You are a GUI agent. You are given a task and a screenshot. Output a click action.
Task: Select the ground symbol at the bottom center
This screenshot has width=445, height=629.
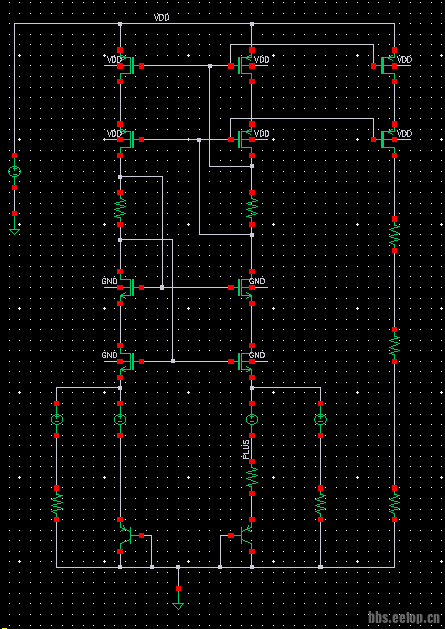(178, 606)
